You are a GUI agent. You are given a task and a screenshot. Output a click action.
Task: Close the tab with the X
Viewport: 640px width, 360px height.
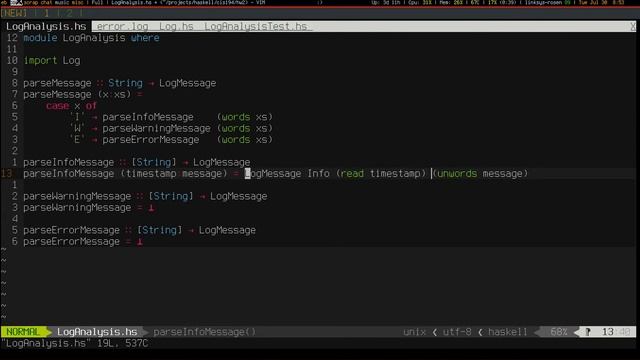click(x=633, y=27)
